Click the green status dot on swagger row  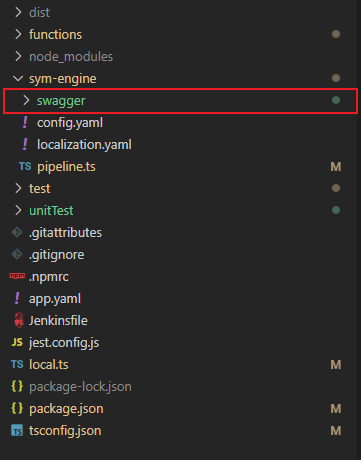[336, 100]
